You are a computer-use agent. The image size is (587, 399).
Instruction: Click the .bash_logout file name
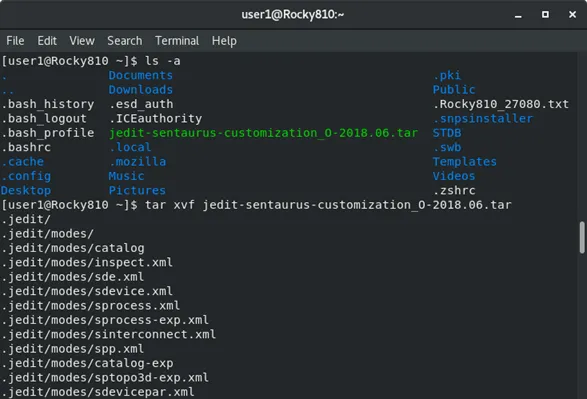[44, 118]
